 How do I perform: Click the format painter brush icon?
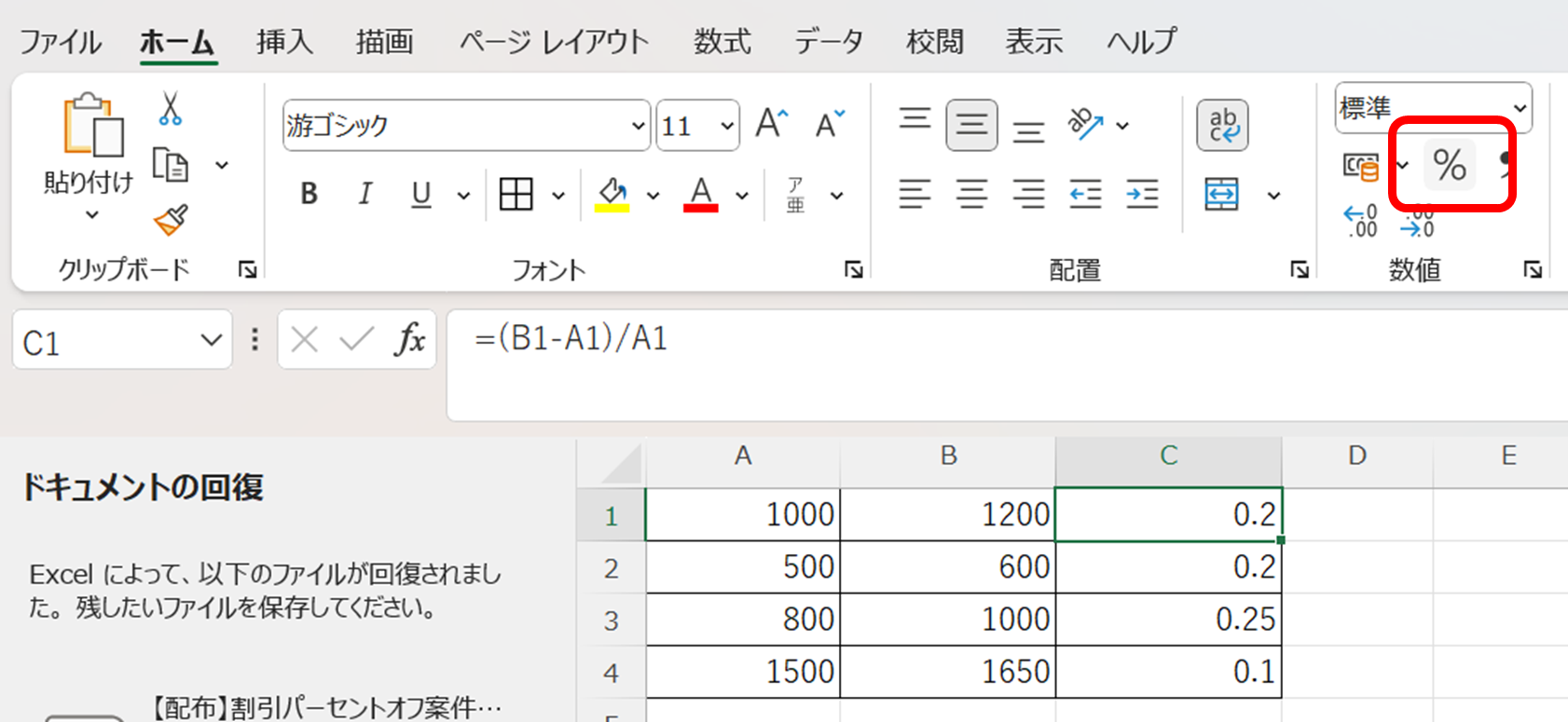pos(171,221)
